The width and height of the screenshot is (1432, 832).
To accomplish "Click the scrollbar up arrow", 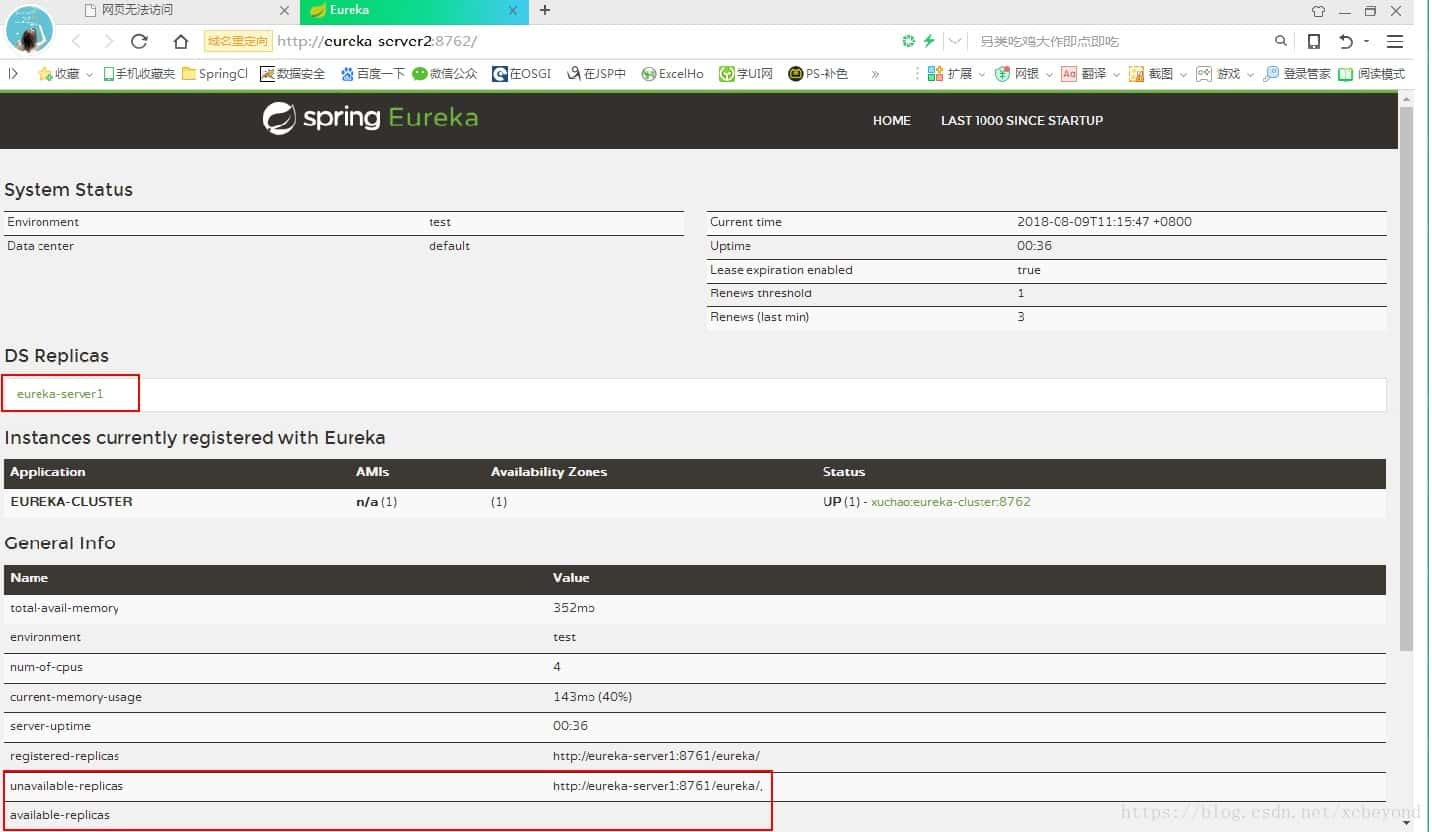I will 1406,98.
